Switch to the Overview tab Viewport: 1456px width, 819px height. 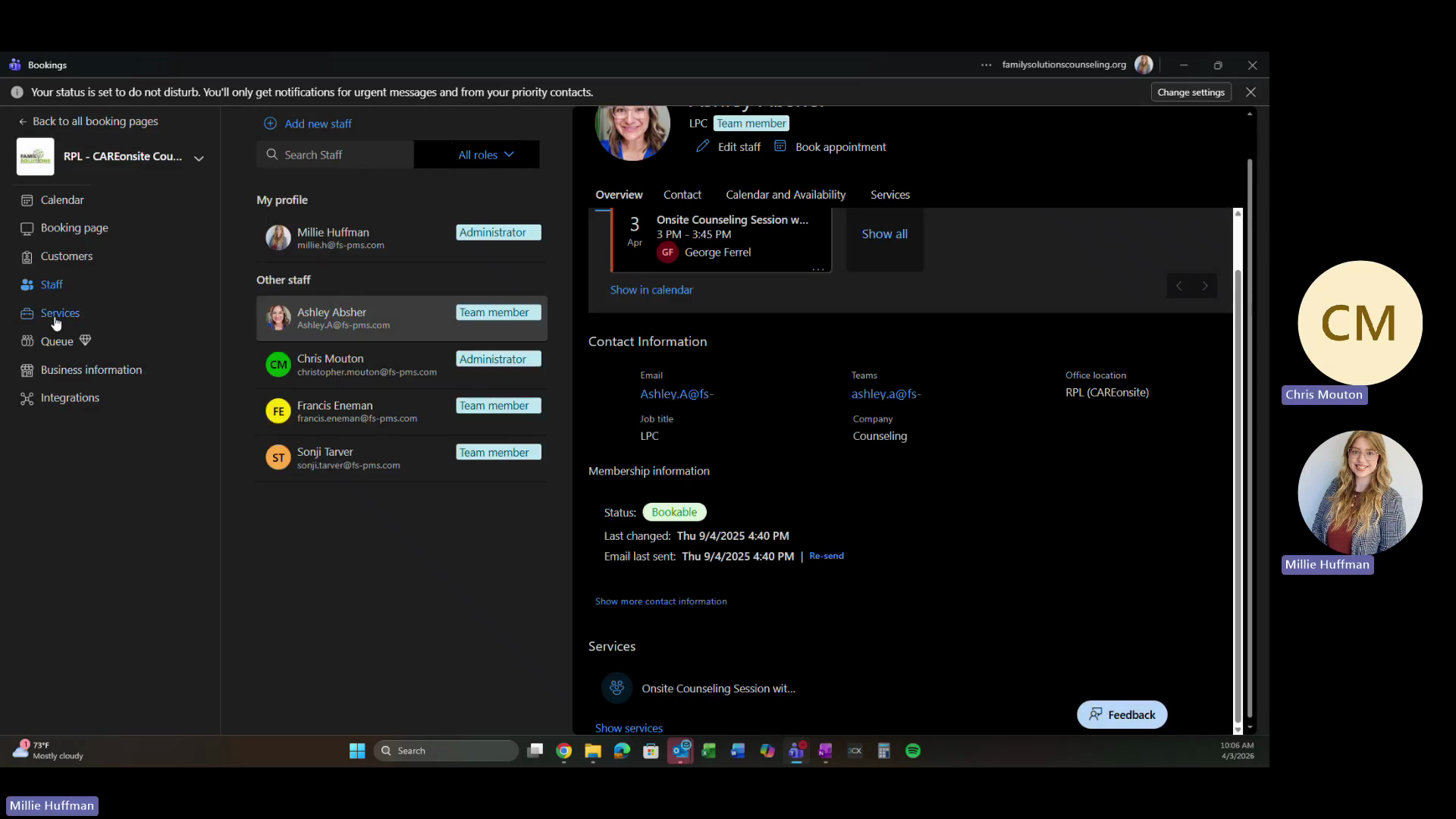coord(619,195)
